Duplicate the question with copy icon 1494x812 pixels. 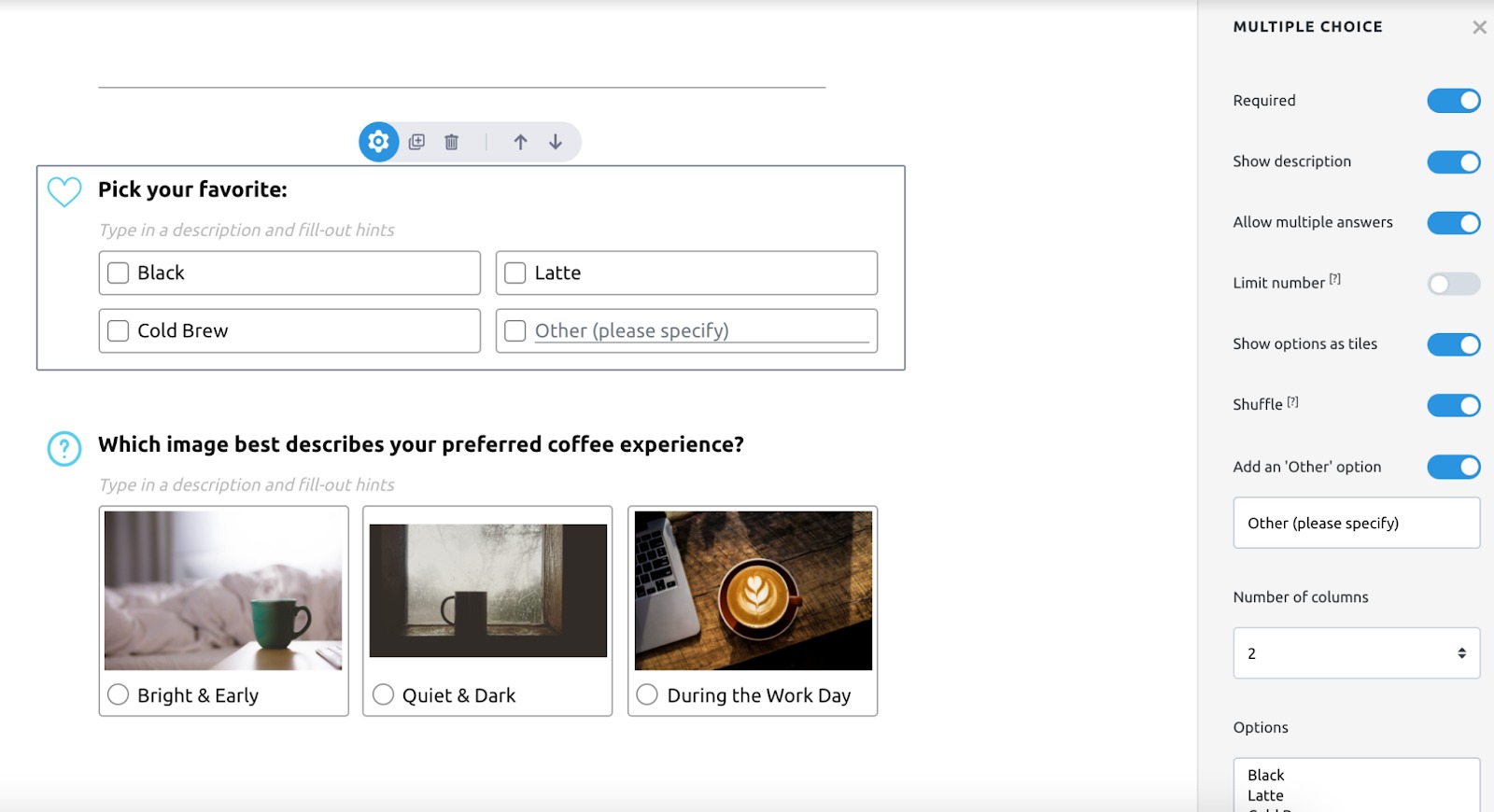click(x=416, y=142)
